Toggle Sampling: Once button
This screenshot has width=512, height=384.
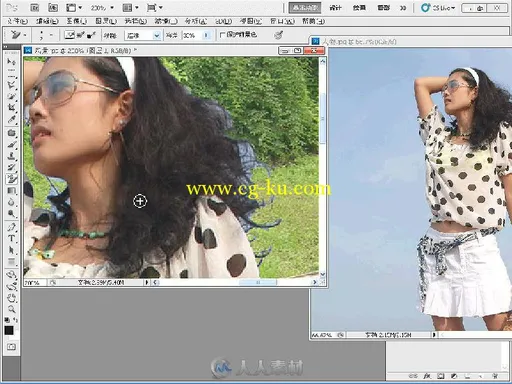click(x=81, y=35)
